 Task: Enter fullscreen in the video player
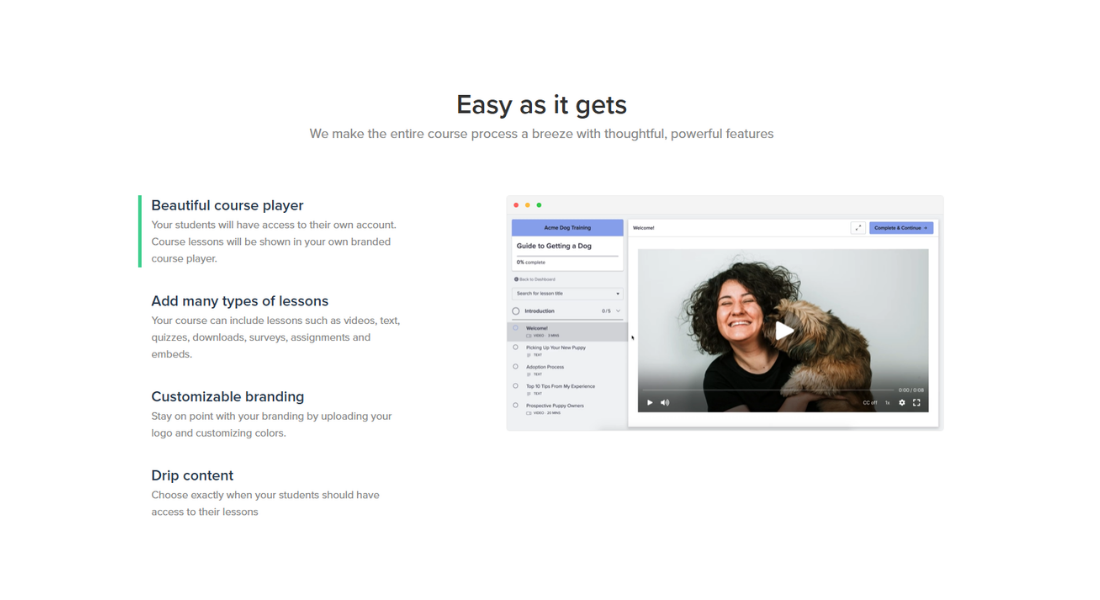click(917, 402)
